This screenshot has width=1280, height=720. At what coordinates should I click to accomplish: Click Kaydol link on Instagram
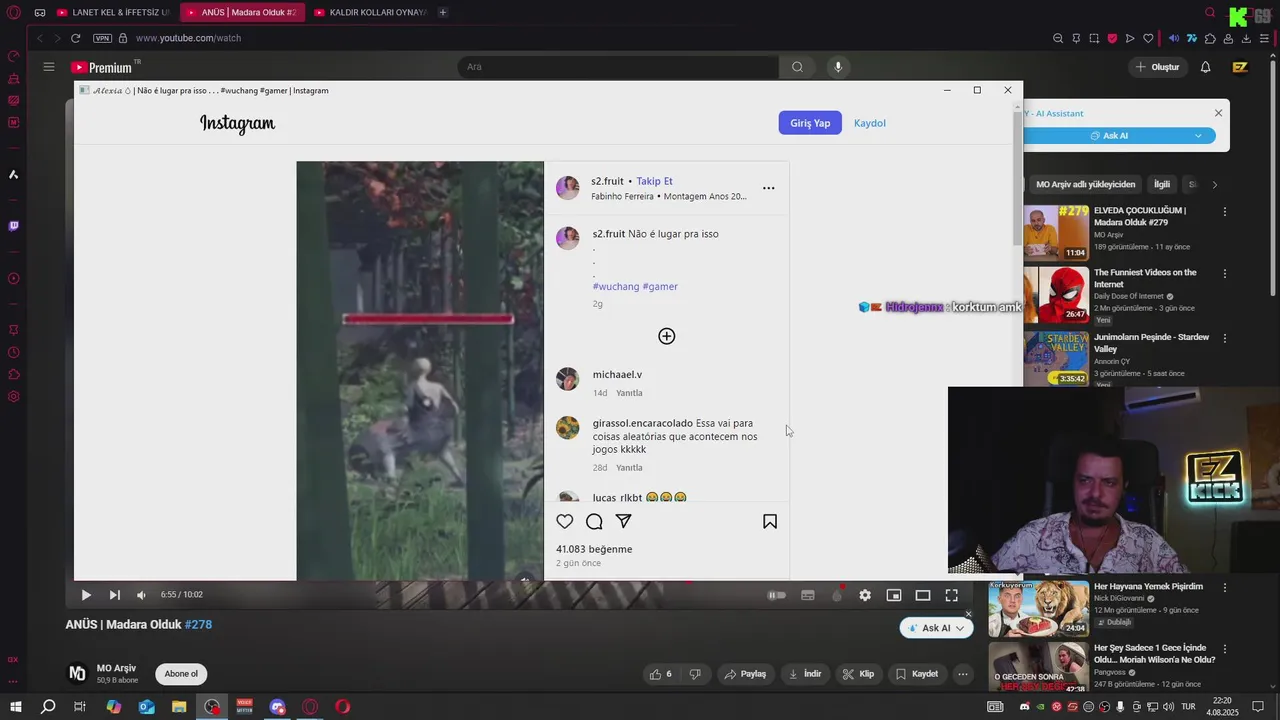point(870,123)
